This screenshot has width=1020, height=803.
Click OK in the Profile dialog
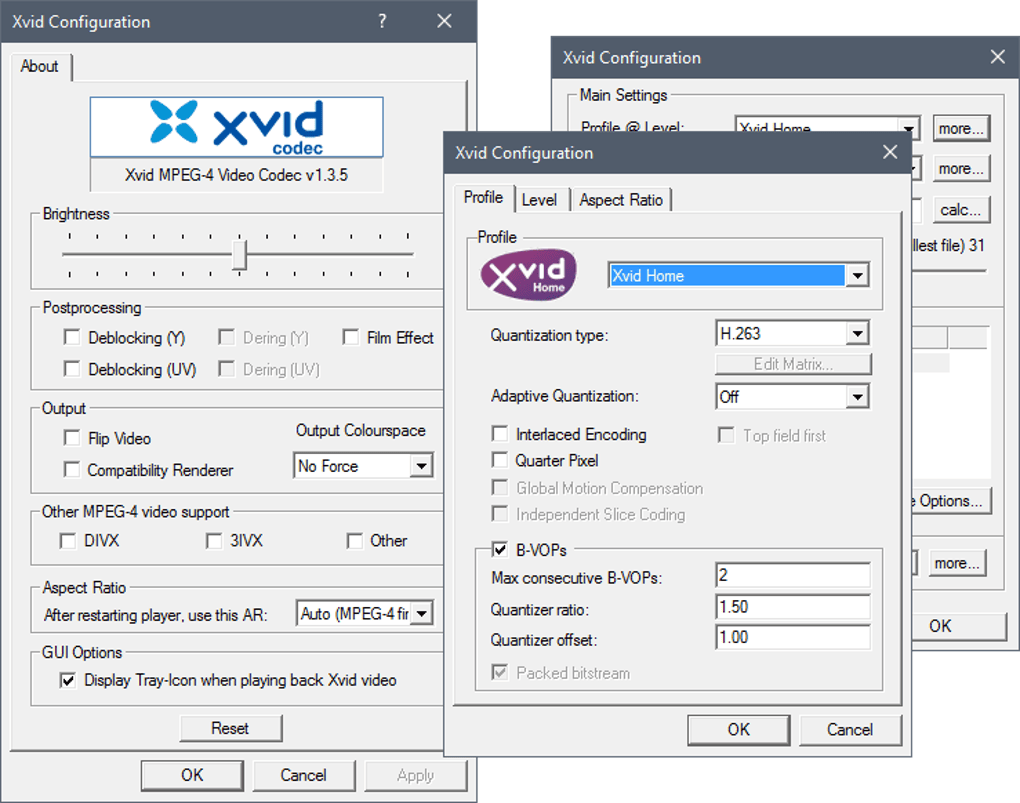pos(738,729)
